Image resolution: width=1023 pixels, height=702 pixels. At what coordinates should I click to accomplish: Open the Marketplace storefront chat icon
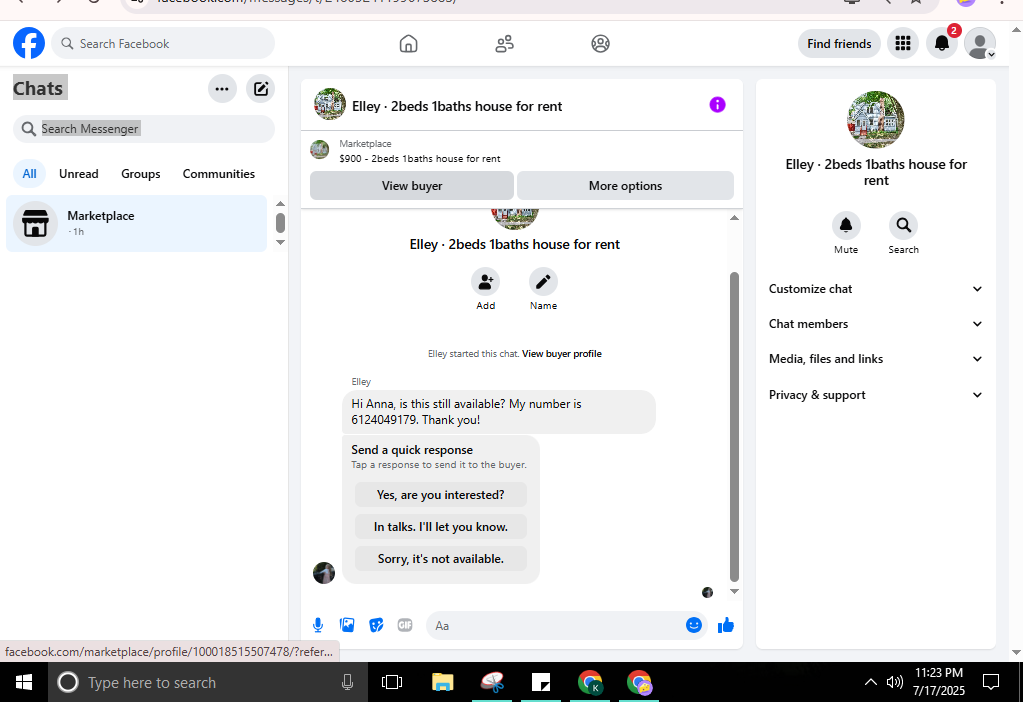click(x=35, y=223)
